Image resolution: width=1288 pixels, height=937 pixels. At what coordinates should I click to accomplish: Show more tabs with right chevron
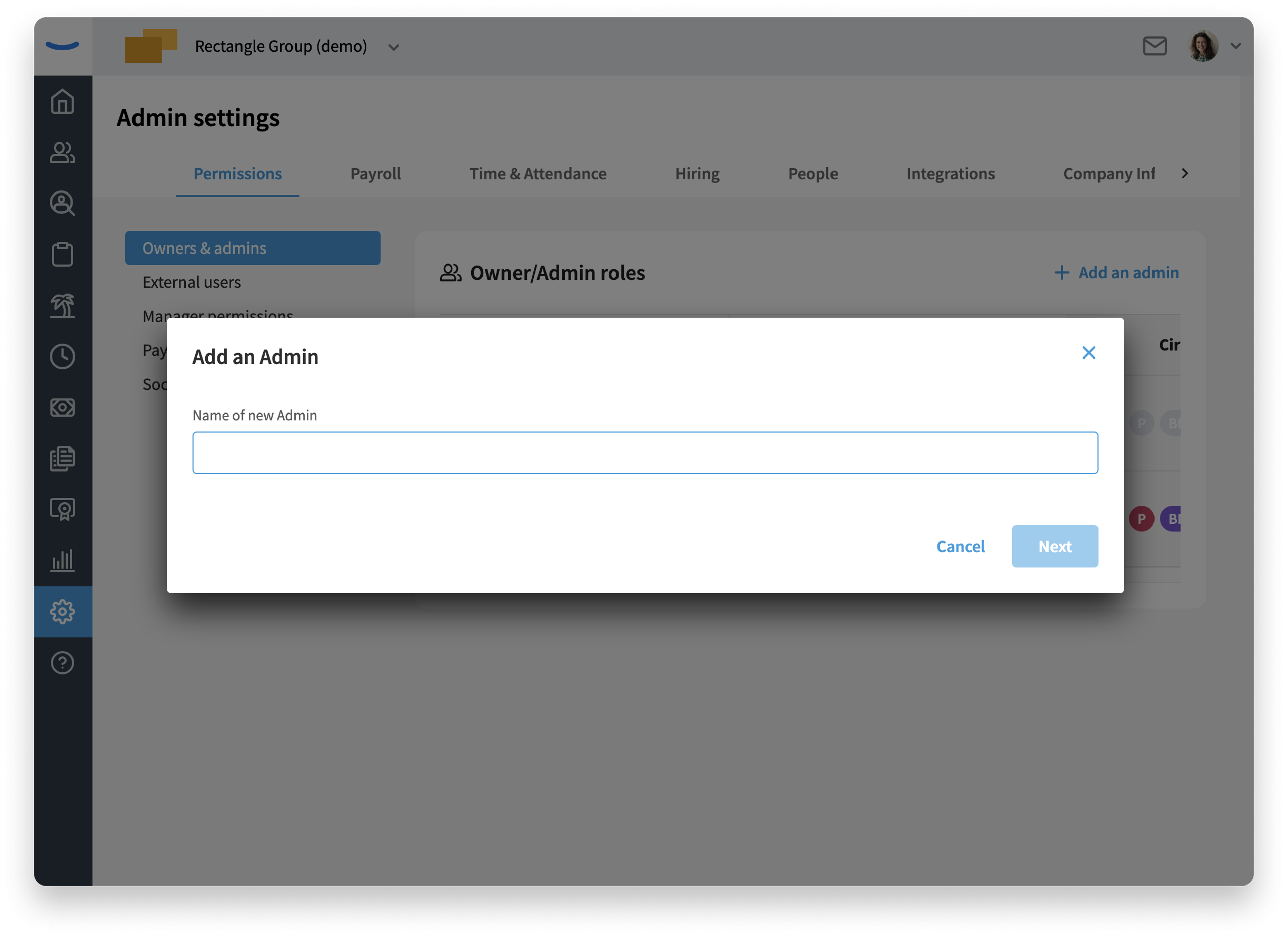click(1185, 173)
